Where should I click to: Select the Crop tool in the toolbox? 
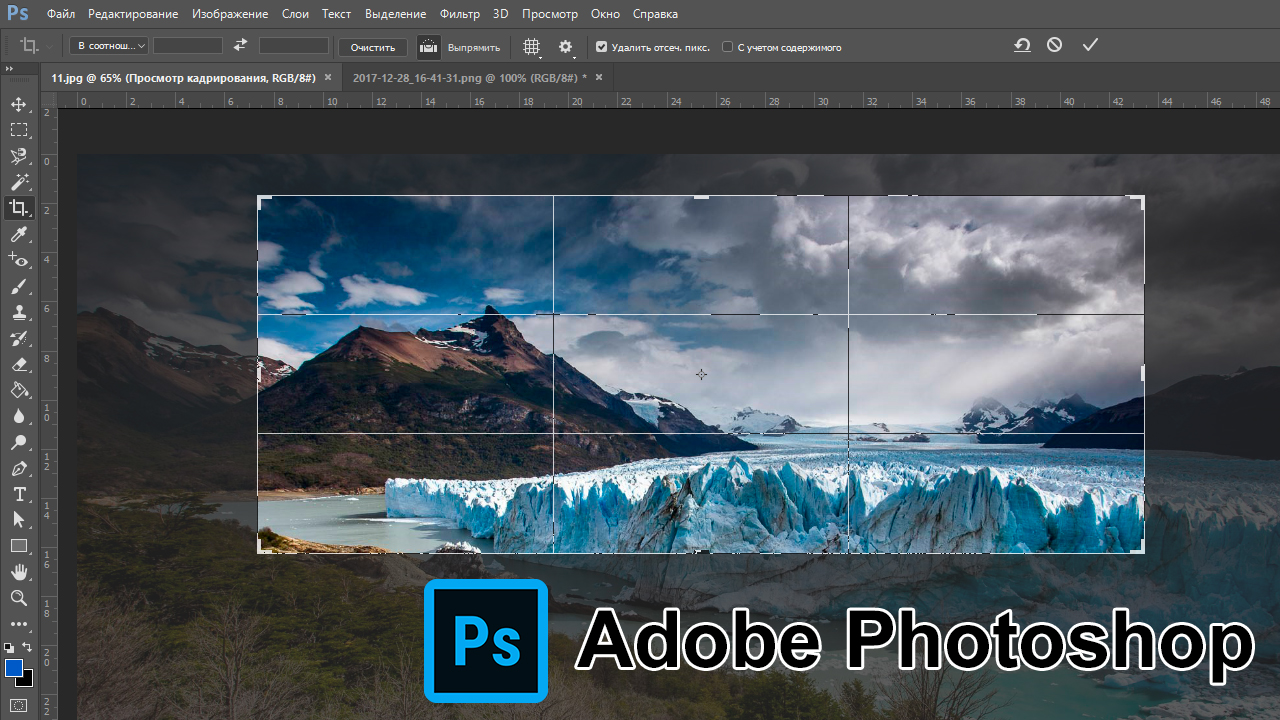(19, 208)
